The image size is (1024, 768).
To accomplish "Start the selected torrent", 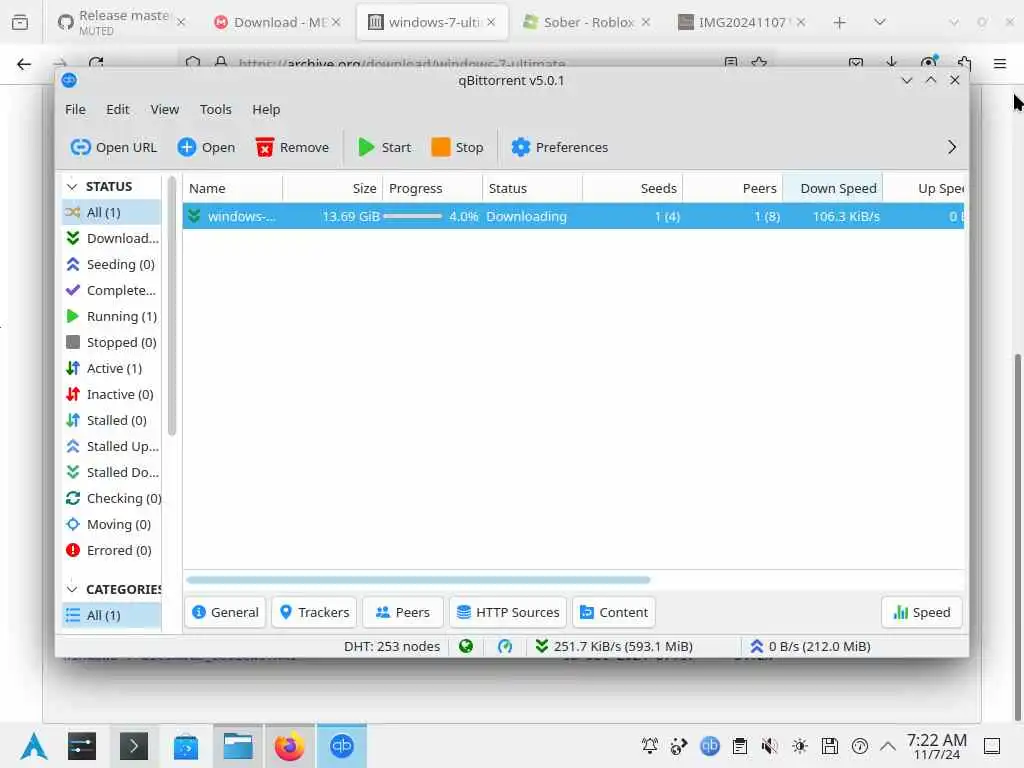I will click(385, 148).
